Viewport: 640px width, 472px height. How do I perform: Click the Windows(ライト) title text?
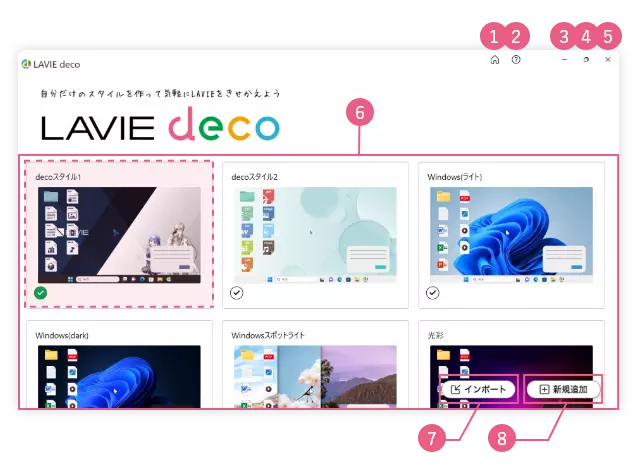coord(455,177)
